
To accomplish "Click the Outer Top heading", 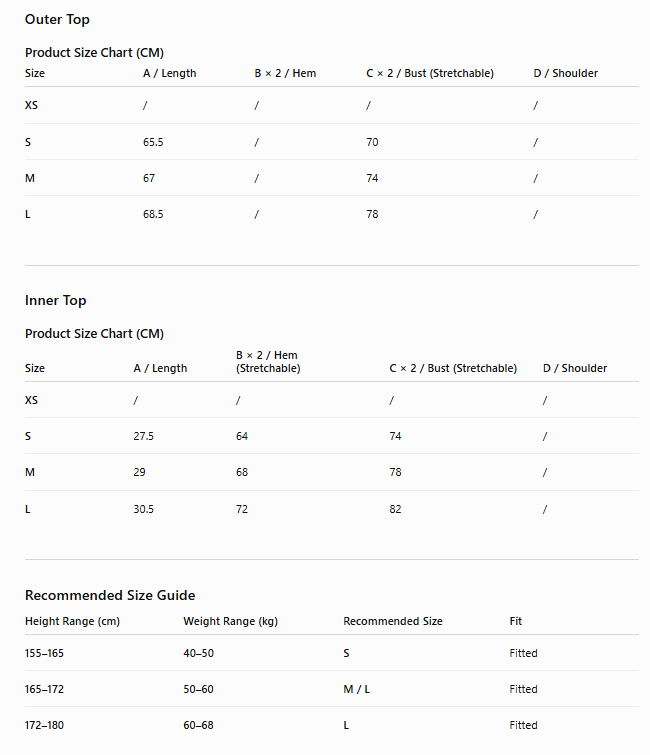I will 57,19.
